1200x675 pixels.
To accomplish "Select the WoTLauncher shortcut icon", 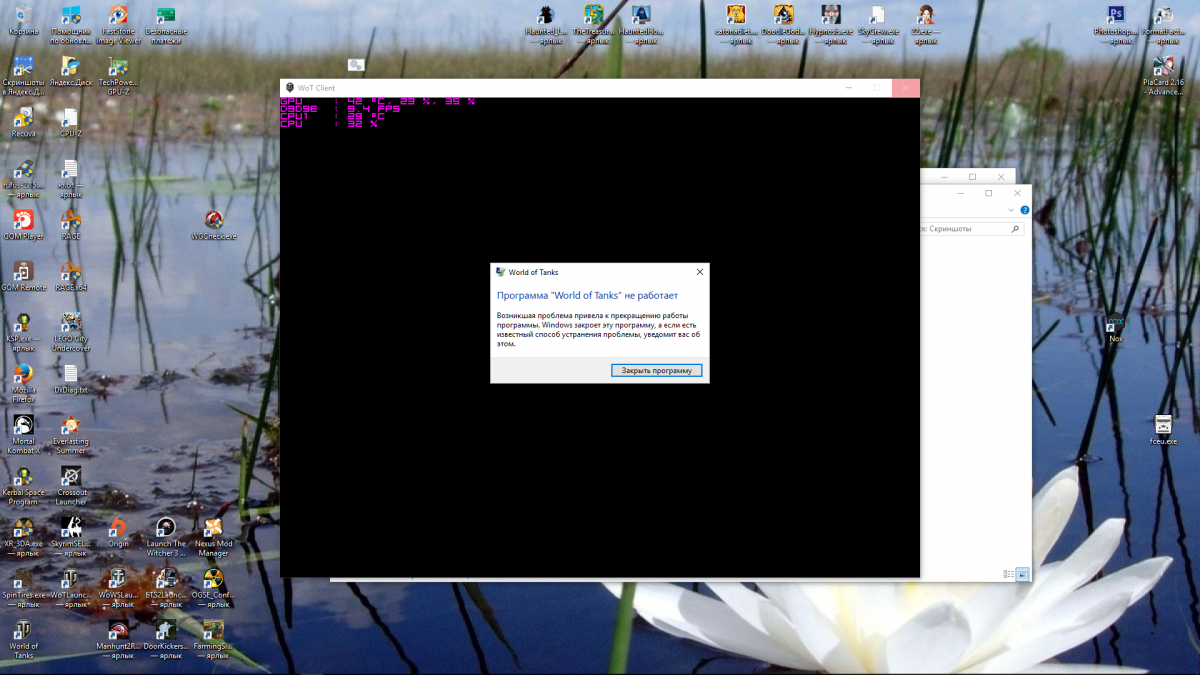I will (71, 588).
